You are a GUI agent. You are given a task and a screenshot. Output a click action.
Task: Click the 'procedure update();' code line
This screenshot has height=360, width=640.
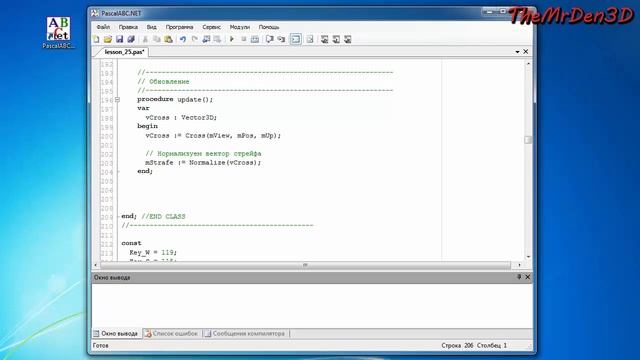(x=175, y=99)
